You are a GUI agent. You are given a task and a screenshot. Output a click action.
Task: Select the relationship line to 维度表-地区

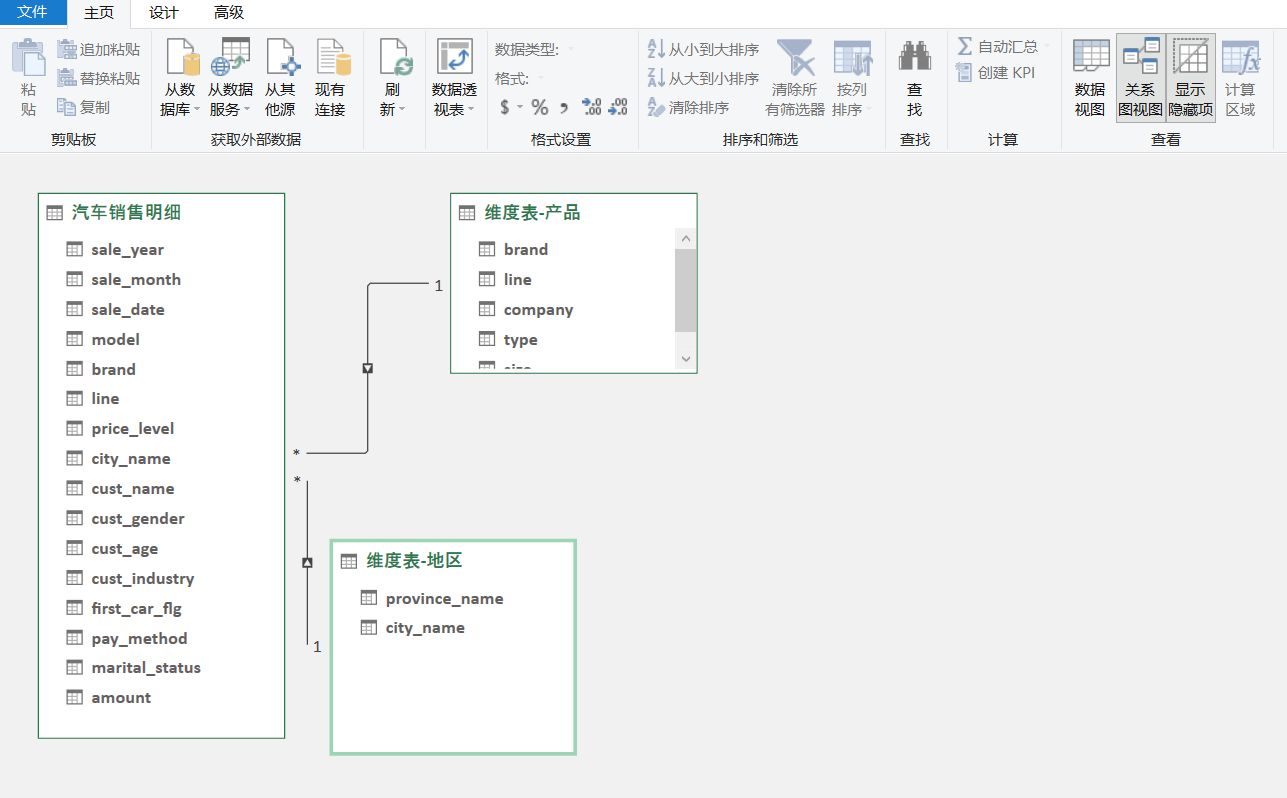click(x=307, y=562)
